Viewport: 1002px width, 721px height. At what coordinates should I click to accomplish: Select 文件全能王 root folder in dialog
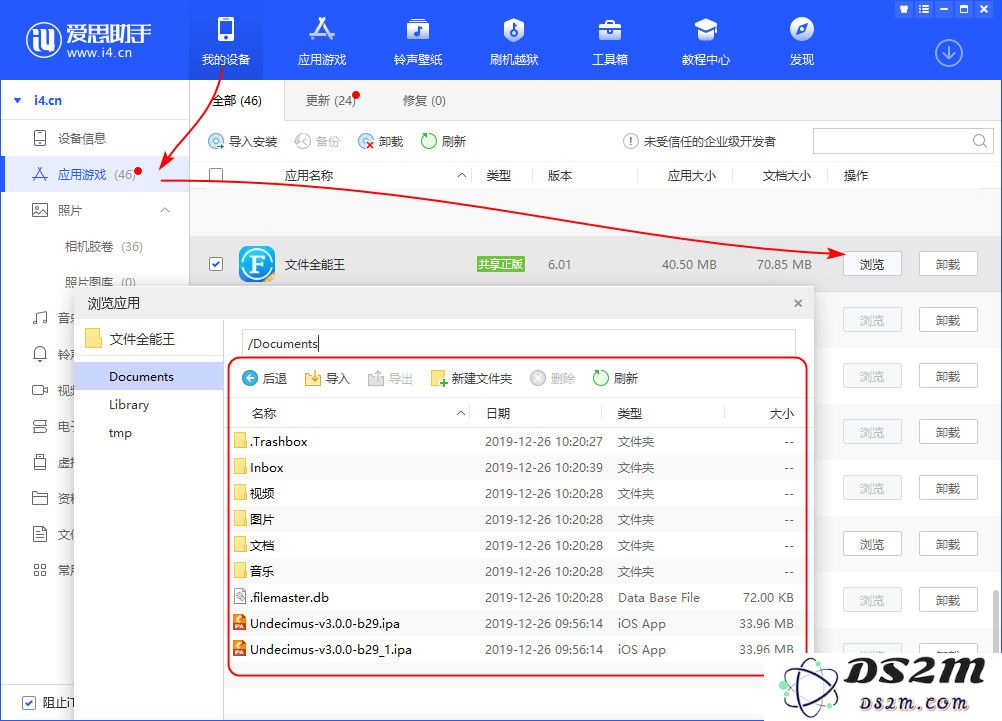coord(130,339)
